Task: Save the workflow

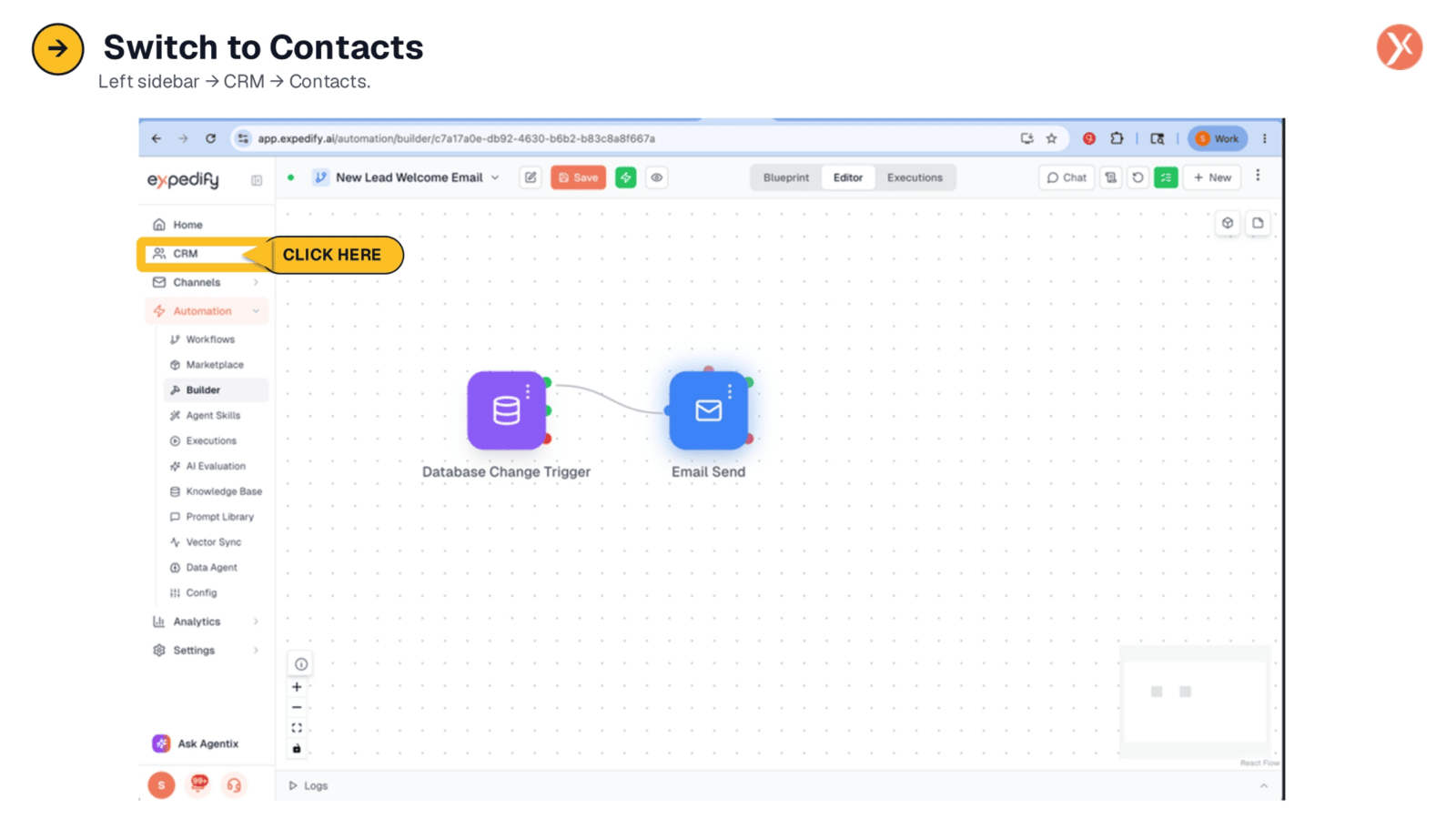Action: [x=578, y=177]
